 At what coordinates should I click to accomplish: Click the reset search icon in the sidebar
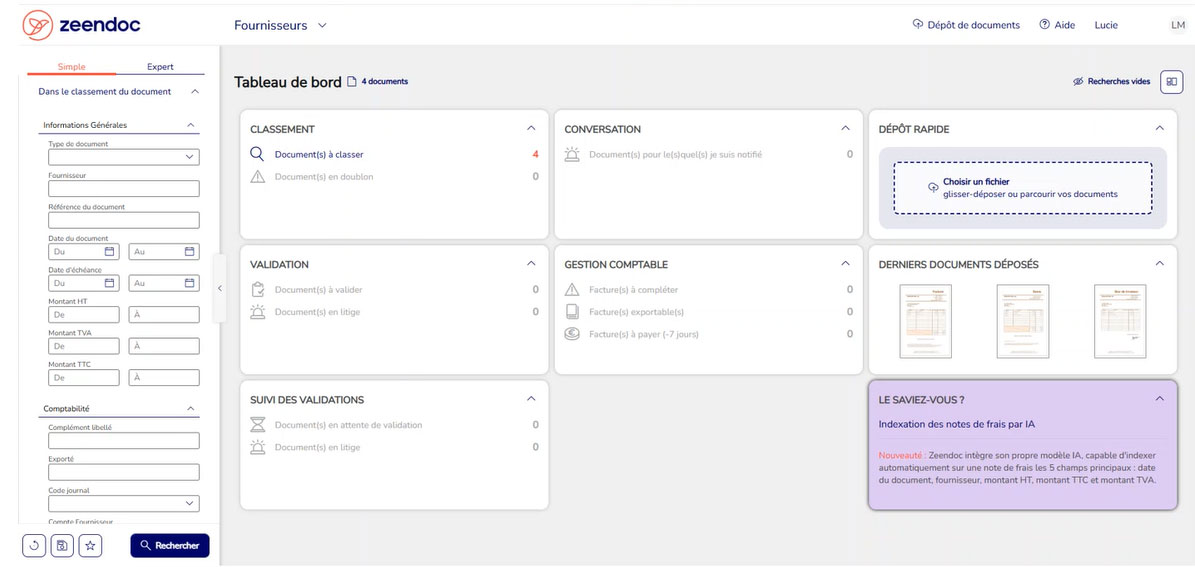coord(34,546)
